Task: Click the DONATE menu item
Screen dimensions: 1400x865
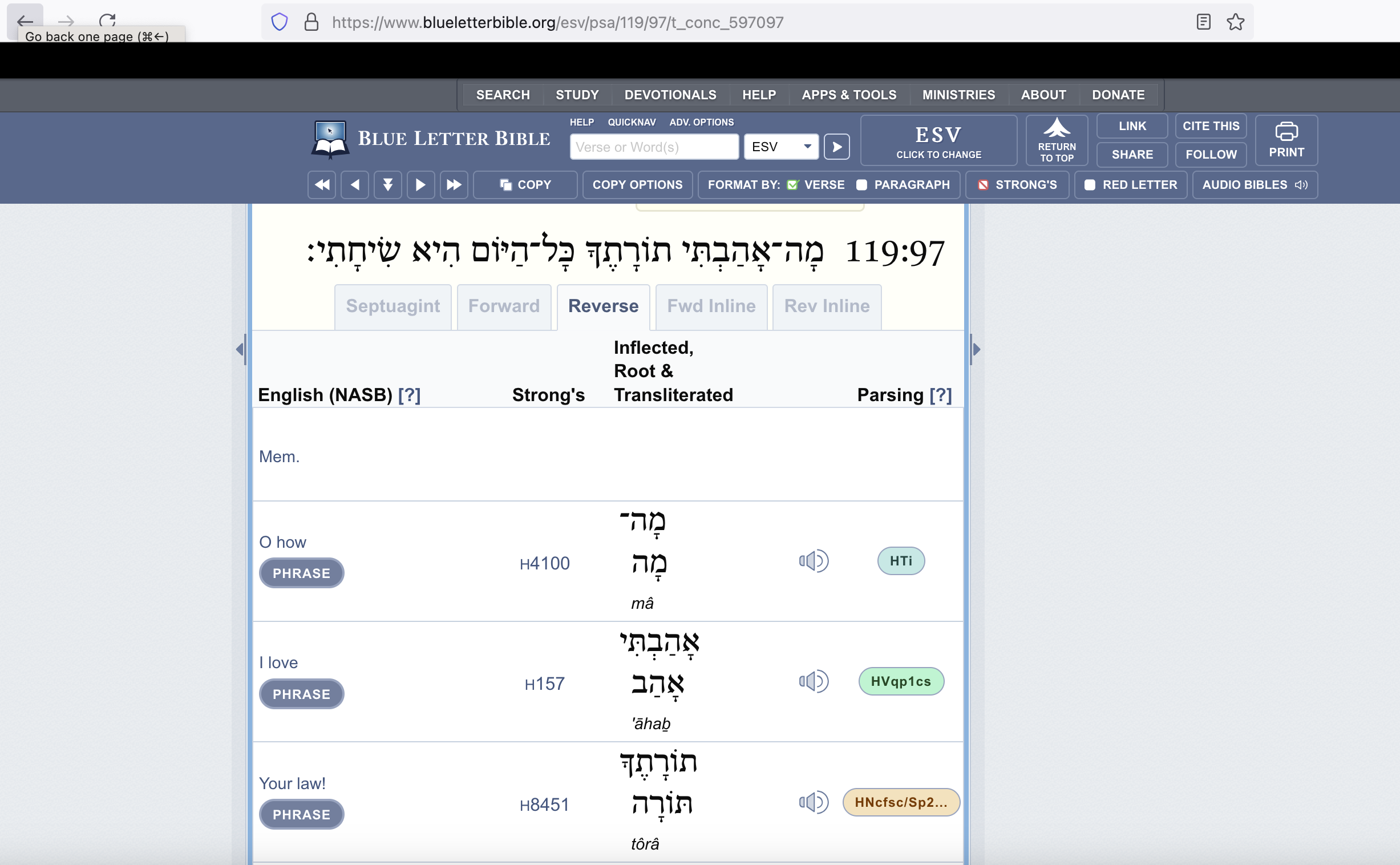Action: tap(1118, 95)
